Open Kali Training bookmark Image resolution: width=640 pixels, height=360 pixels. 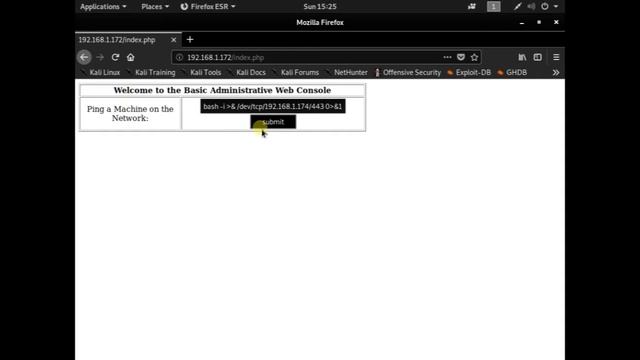point(151,73)
